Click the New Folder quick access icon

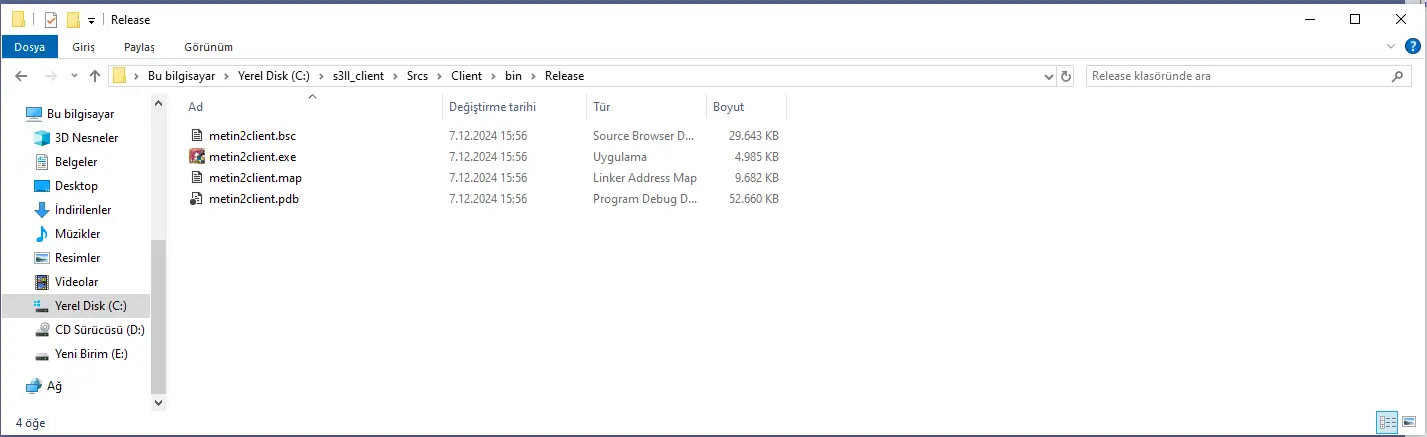(73, 19)
